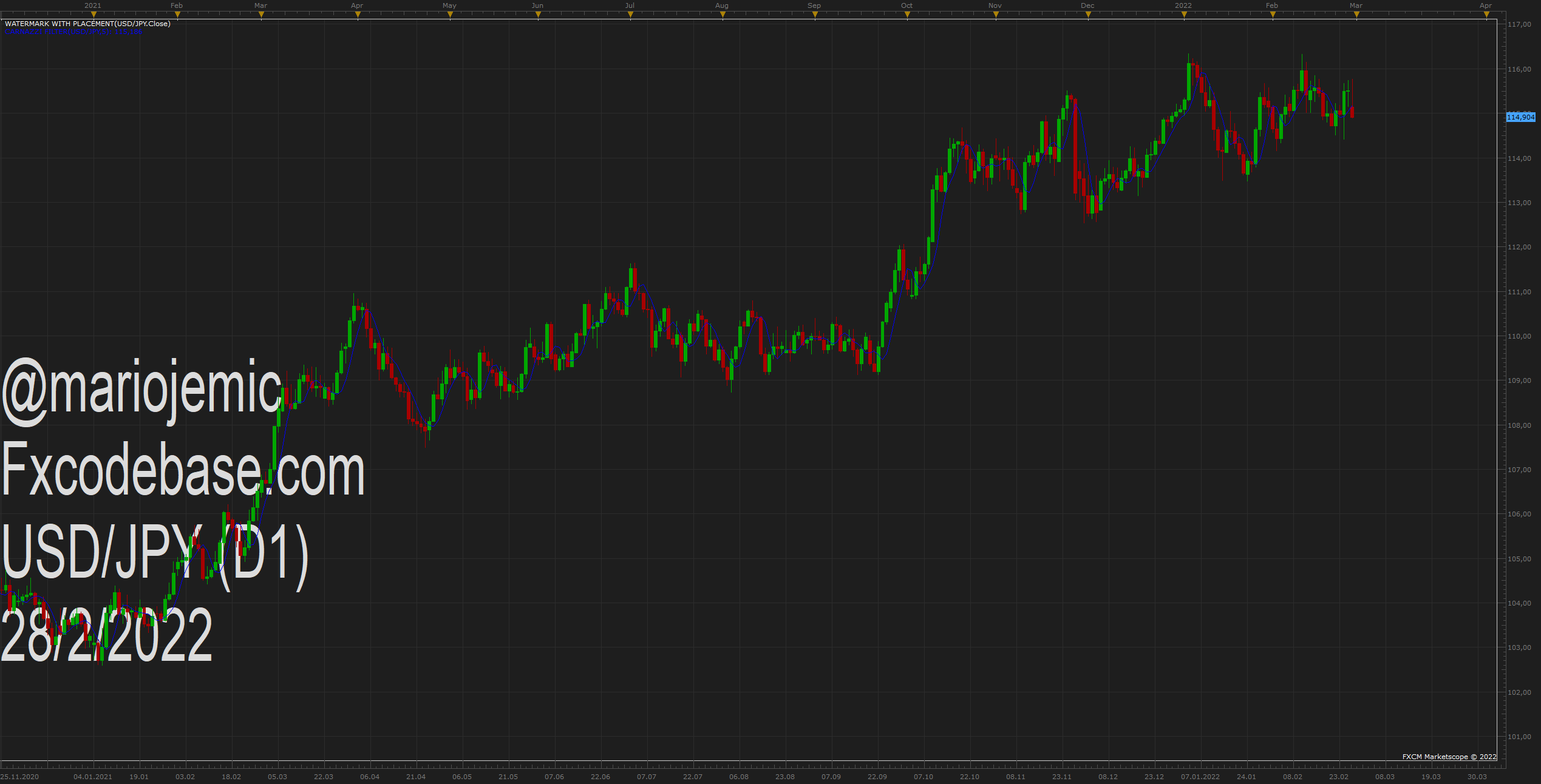Click the 06.04 date axis label
Viewport: 1541px width, 784px height.
coord(370,777)
